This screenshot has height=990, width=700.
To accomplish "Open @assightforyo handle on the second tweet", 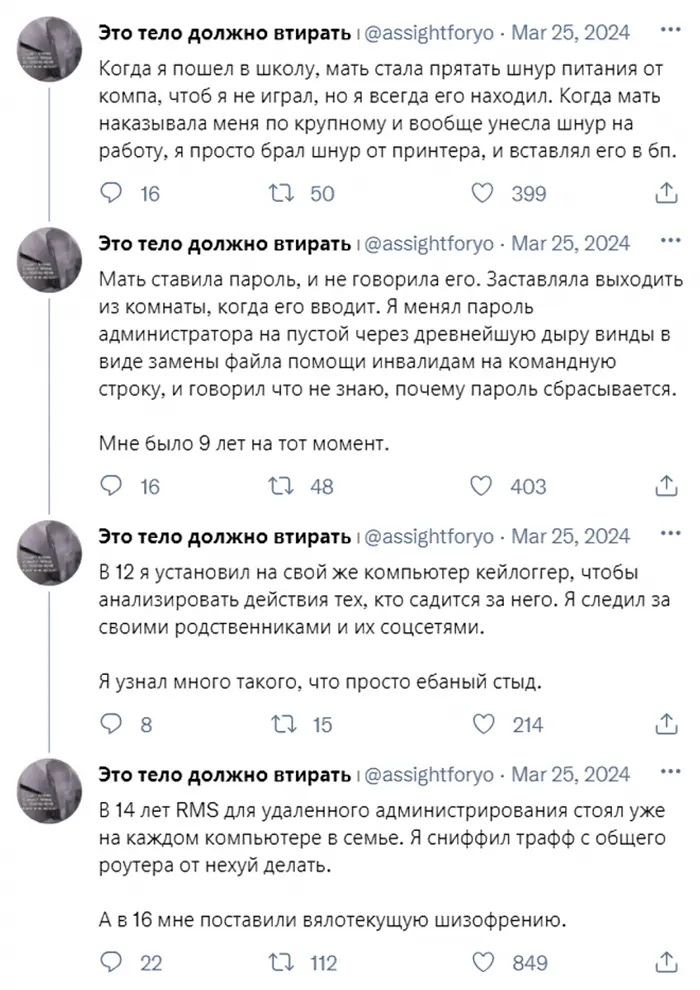I will click(430, 244).
